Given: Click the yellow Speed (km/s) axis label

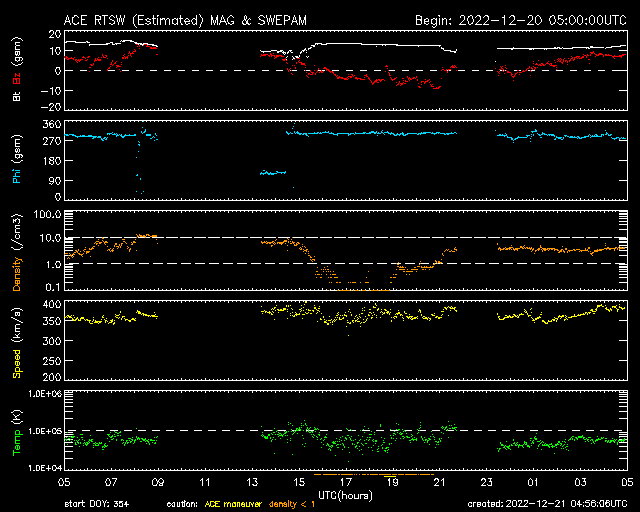Looking at the screenshot, I should [17, 340].
